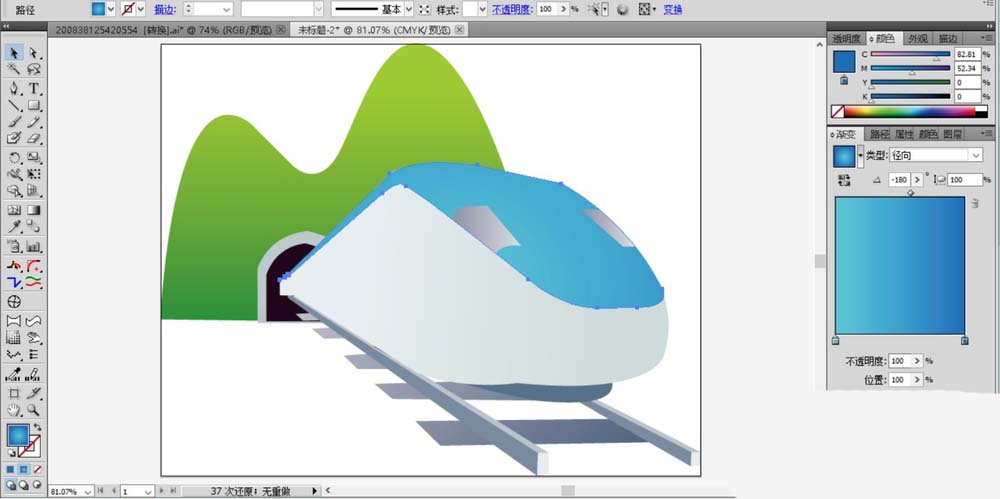Select the Selection arrow tool

tap(14, 52)
